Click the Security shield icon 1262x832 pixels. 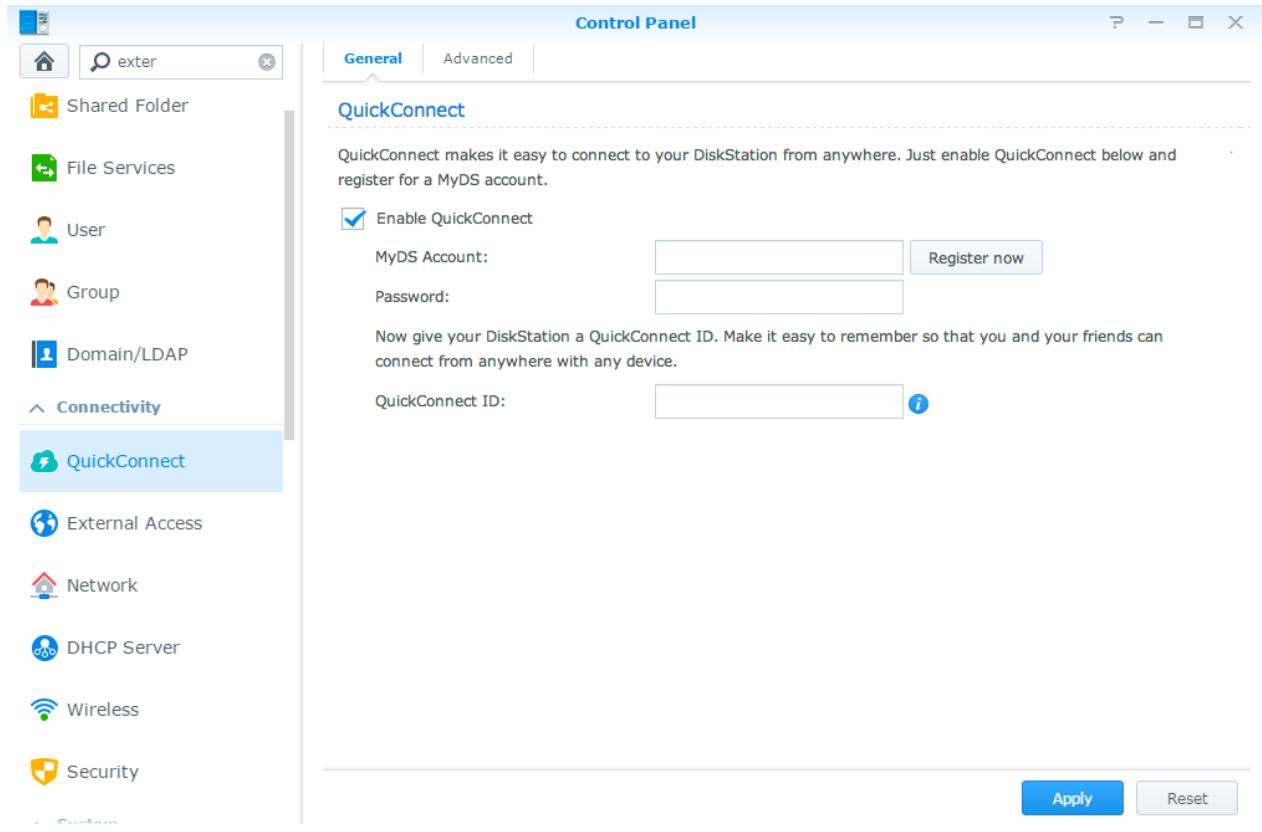point(45,772)
